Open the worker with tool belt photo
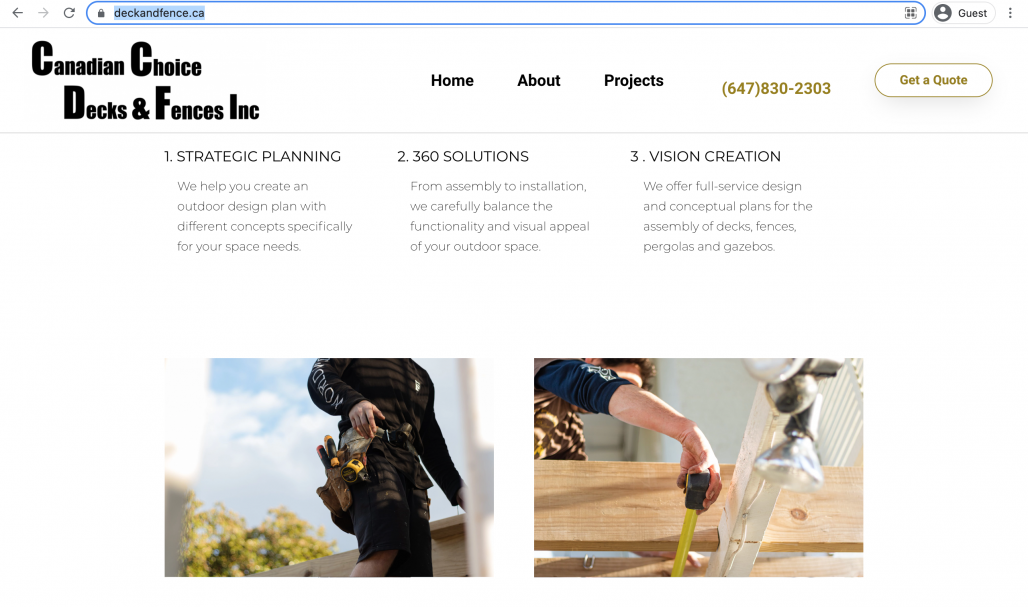 click(x=329, y=467)
